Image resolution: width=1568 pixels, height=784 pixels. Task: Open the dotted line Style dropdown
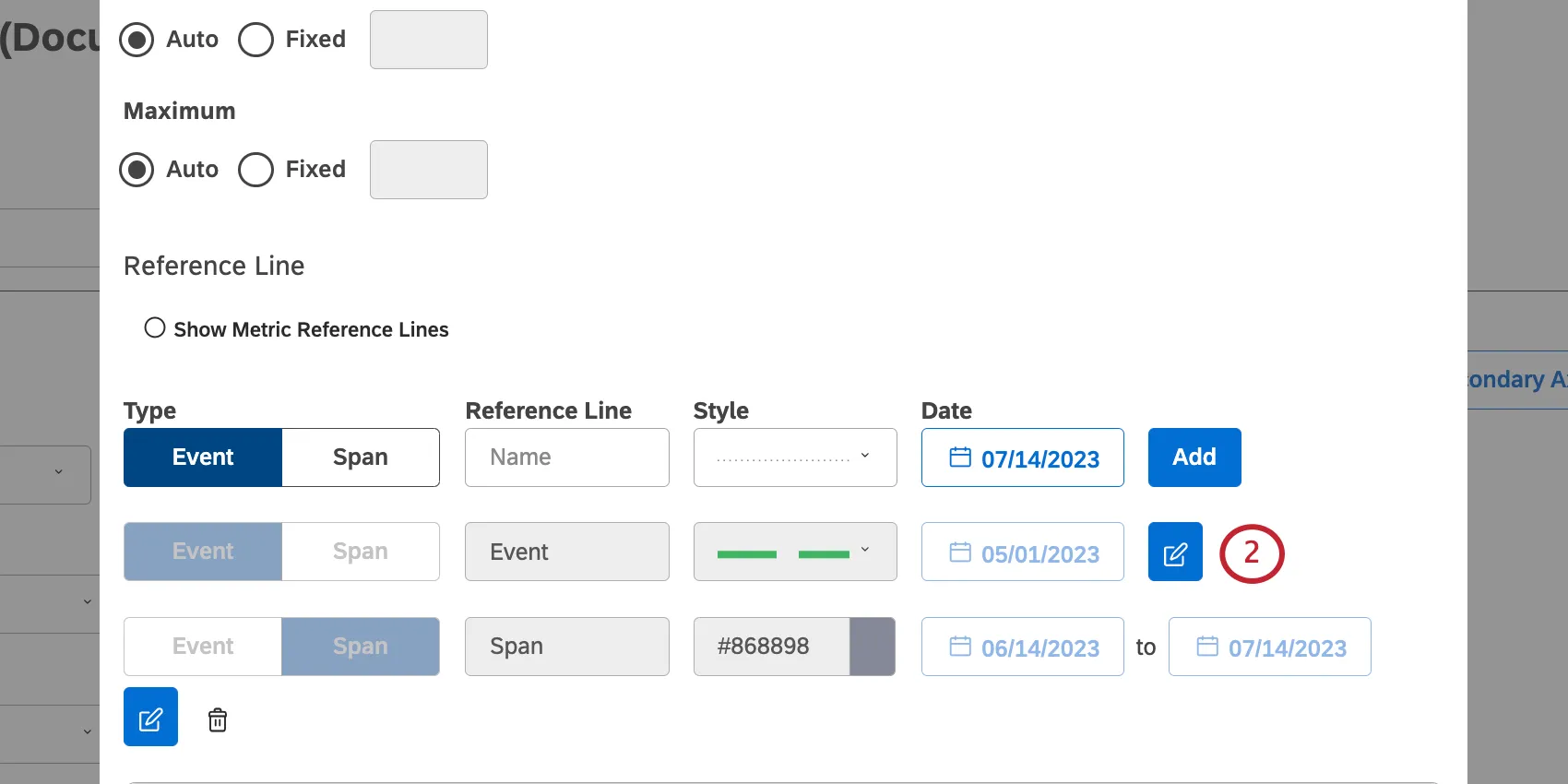pyautogui.click(x=794, y=457)
